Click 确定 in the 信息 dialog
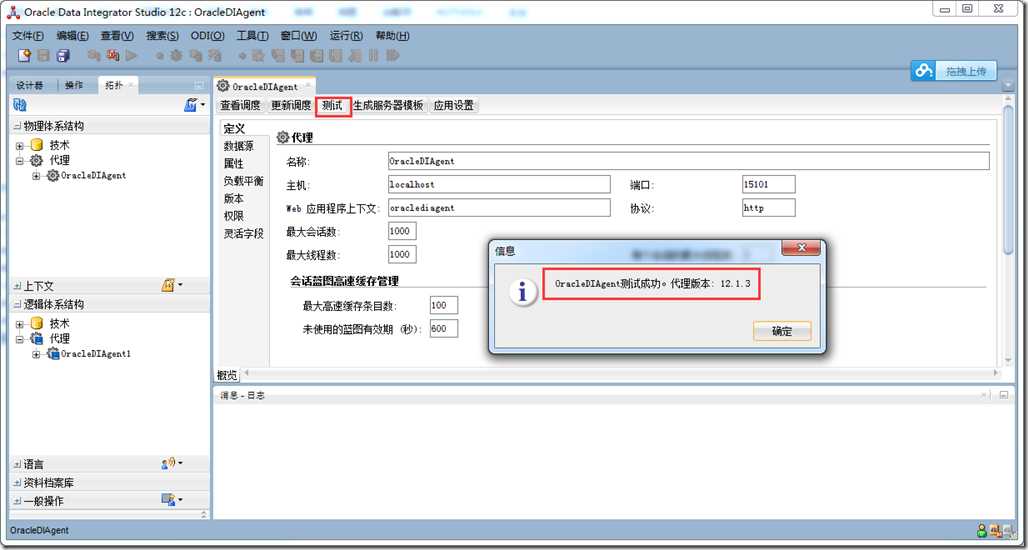This screenshot has height=550, width=1028. pos(782,331)
